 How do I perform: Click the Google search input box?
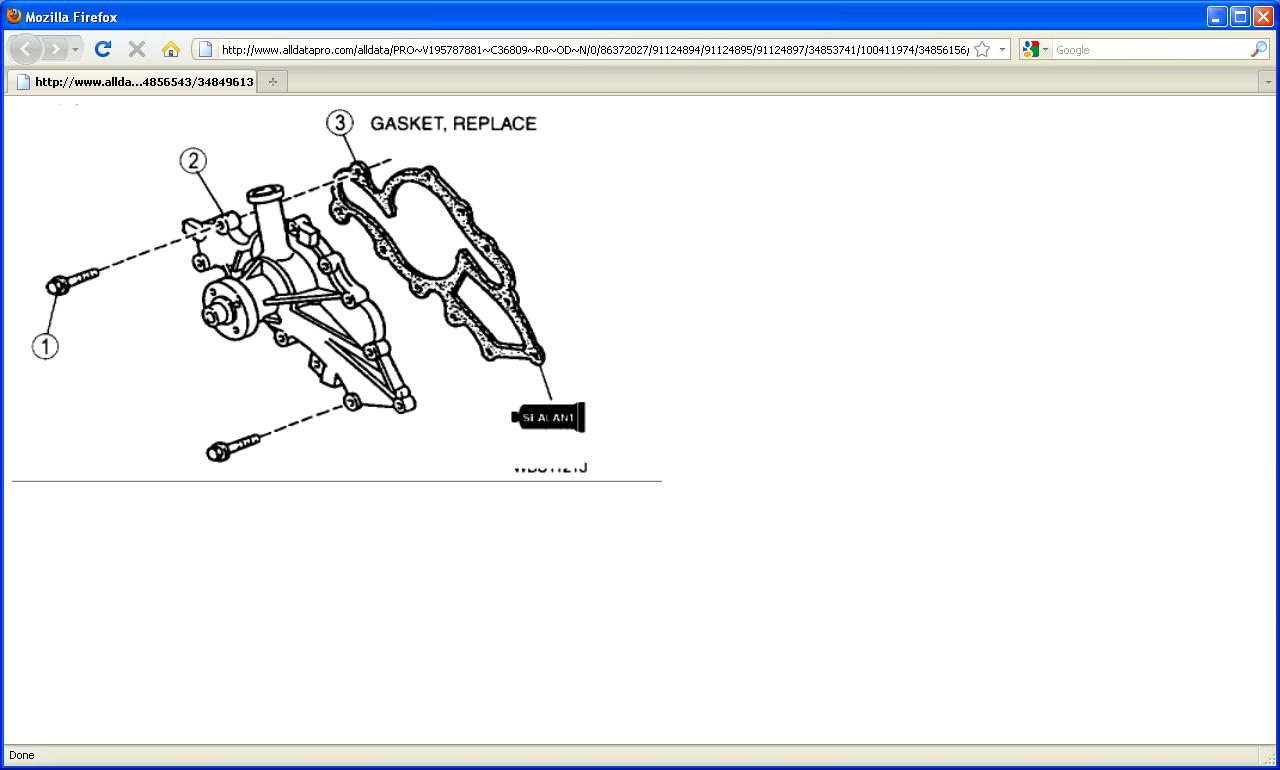click(1150, 49)
